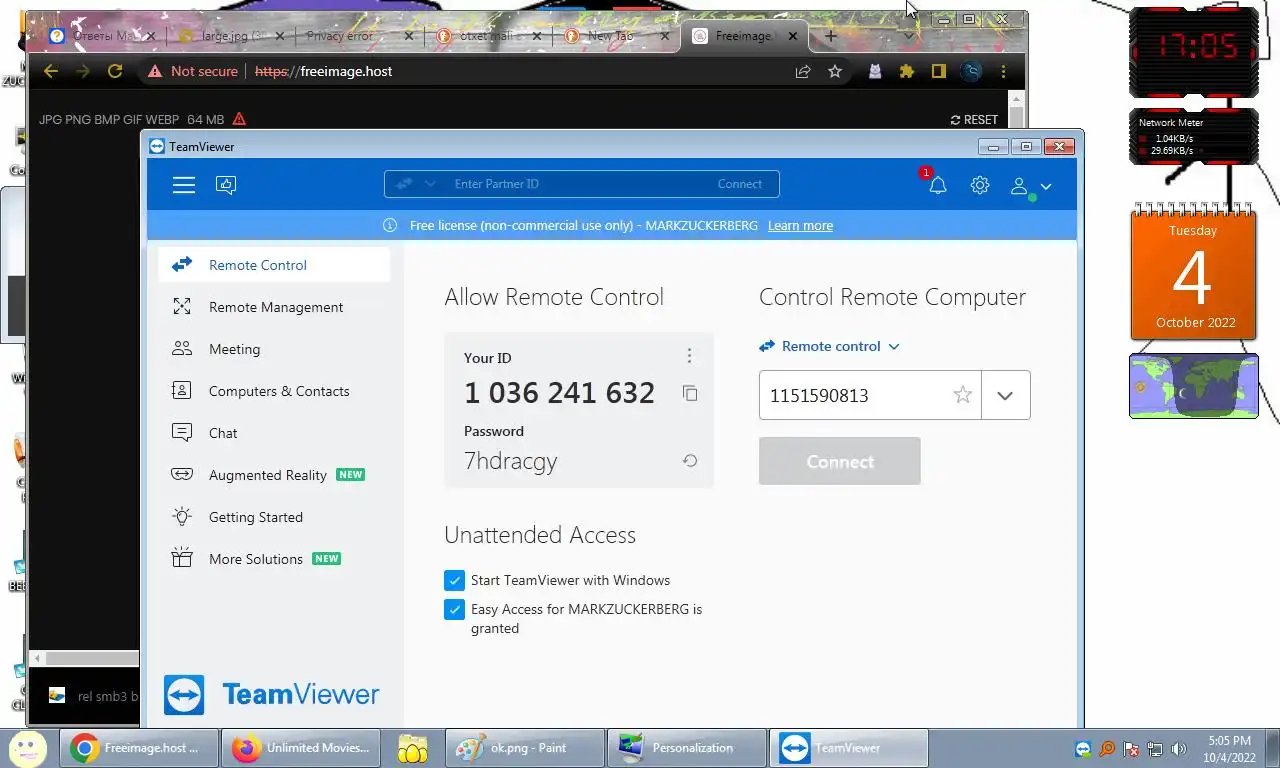This screenshot has height=768, width=1280.
Task: Click Connect in the top partner bar
Action: (740, 184)
